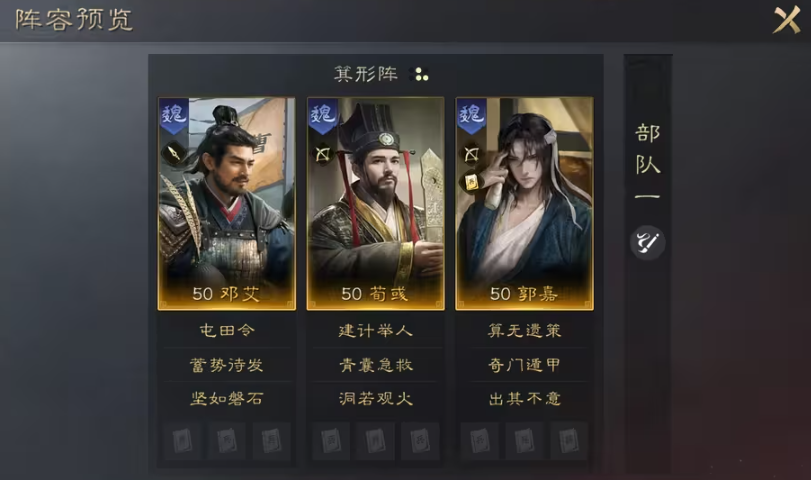Close the 阵容预览 lineup preview screen

click(787, 20)
